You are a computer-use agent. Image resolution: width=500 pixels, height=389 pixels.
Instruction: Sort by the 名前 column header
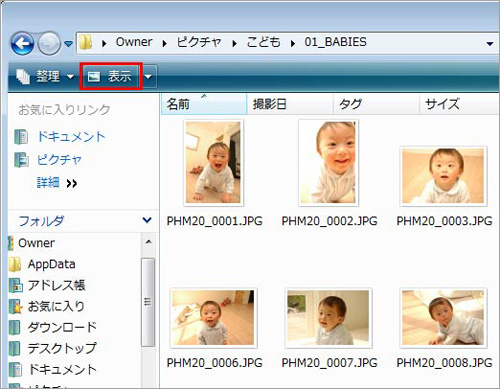coord(204,104)
